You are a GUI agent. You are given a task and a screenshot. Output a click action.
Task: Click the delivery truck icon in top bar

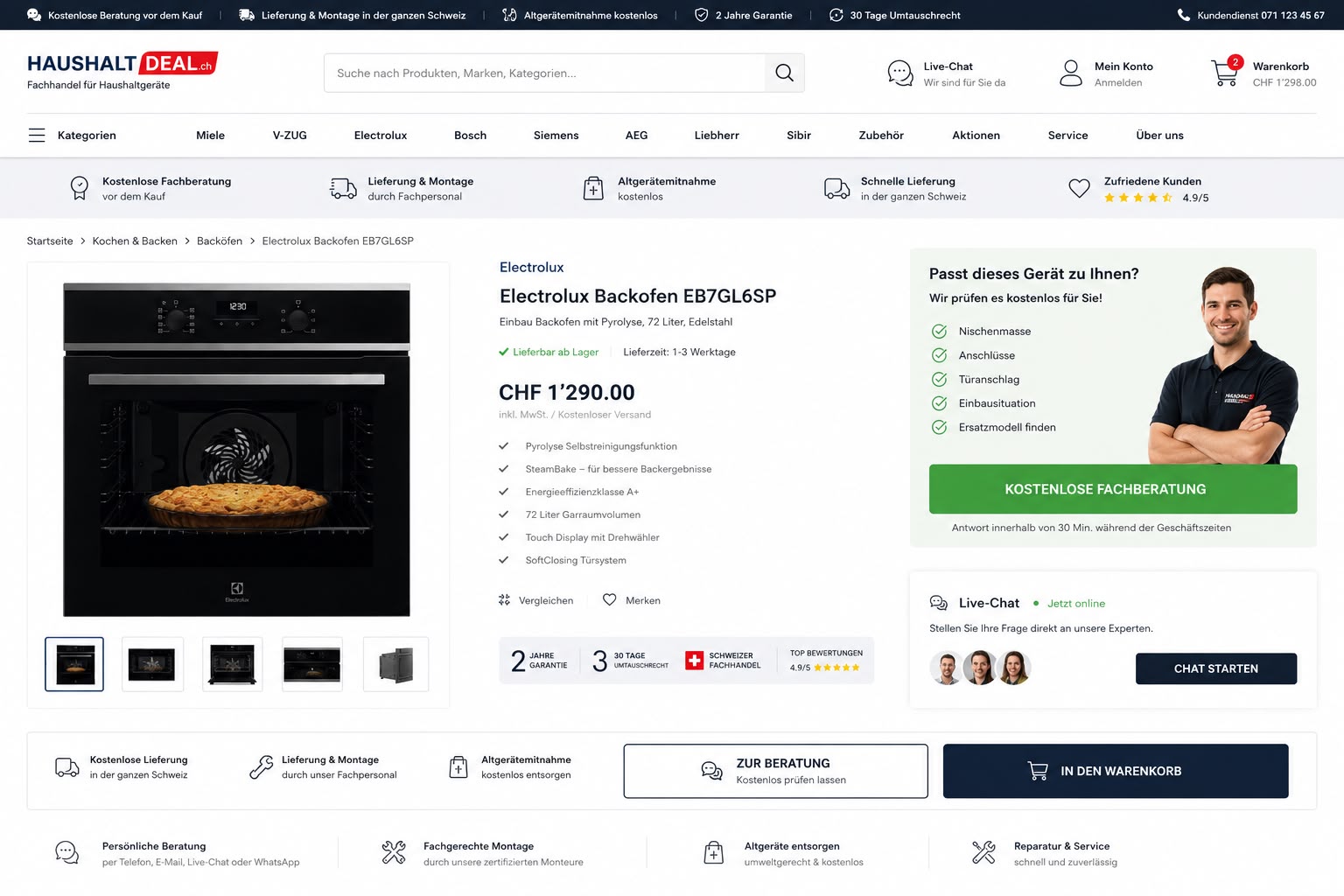[247, 15]
